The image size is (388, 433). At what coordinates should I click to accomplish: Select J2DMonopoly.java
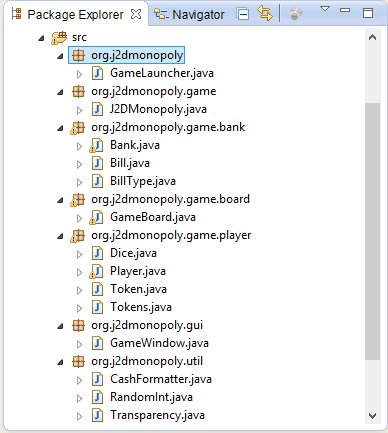click(x=158, y=109)
